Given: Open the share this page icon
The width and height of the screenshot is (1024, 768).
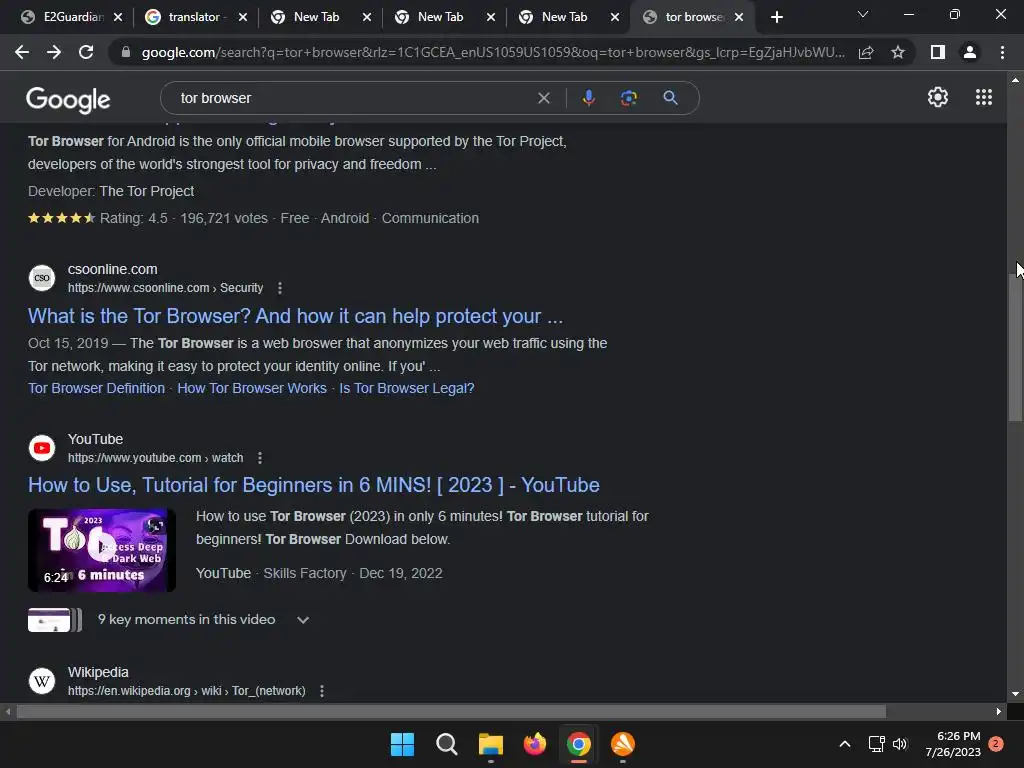Looking at the screenshot, I should tap(866, 52).
